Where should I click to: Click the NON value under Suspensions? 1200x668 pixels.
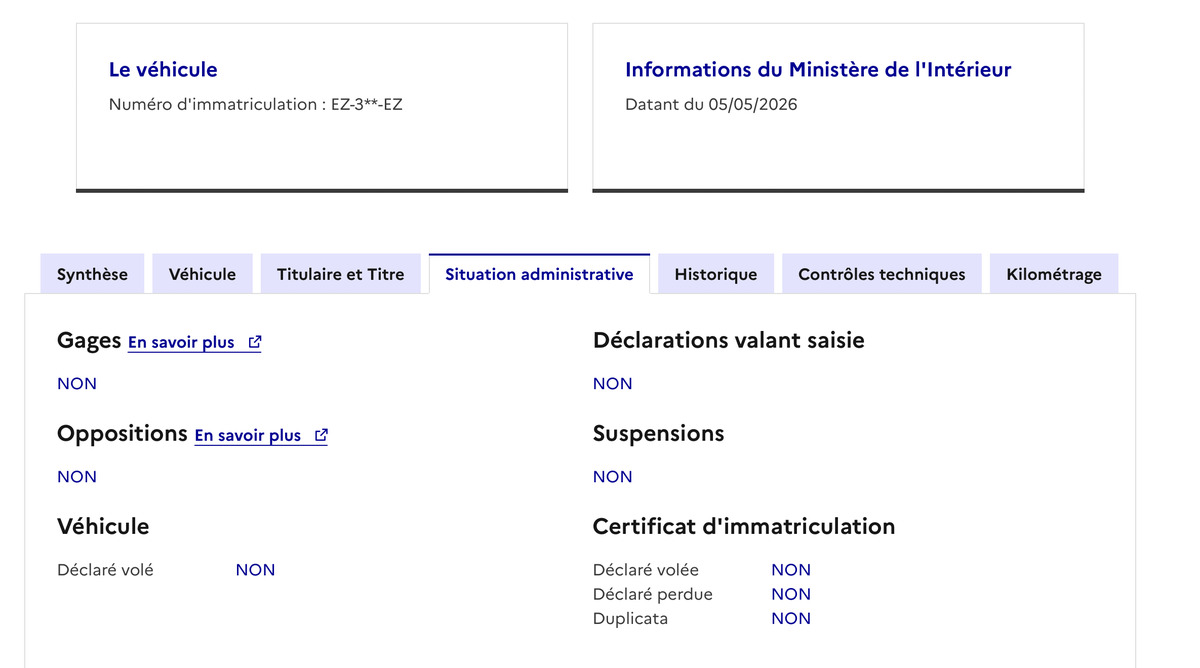tap(613, 477)
